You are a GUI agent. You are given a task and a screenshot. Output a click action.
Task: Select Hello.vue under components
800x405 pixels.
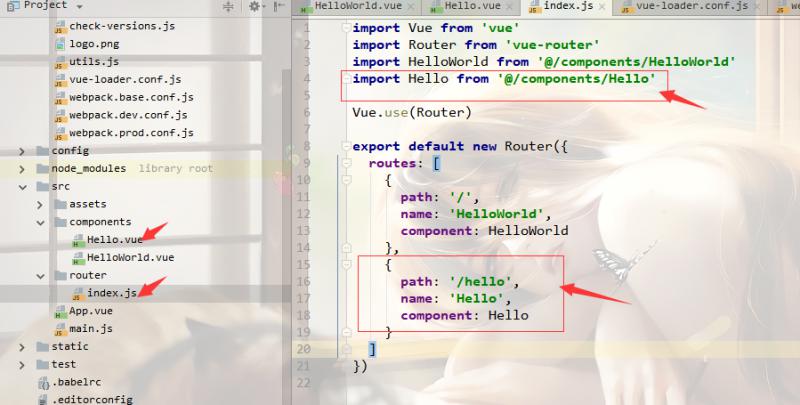(x=115, y=240)
